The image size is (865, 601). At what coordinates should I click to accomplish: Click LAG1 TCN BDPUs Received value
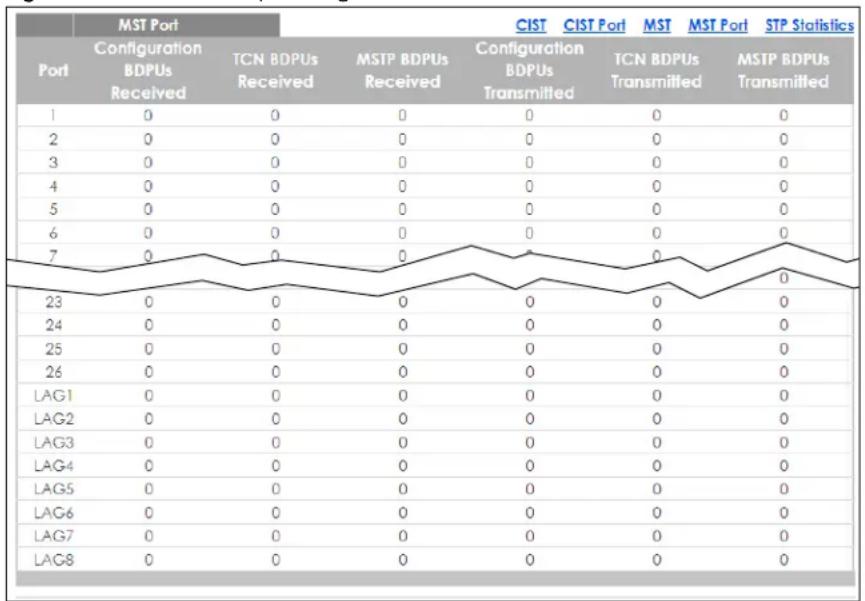pyautogui.click(x=275, y=396)
